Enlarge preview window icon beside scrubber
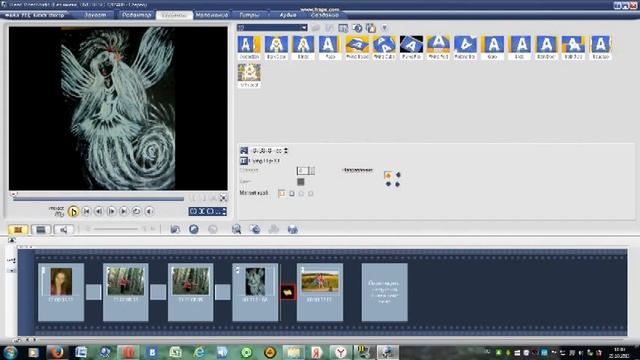 click(223, 198)
